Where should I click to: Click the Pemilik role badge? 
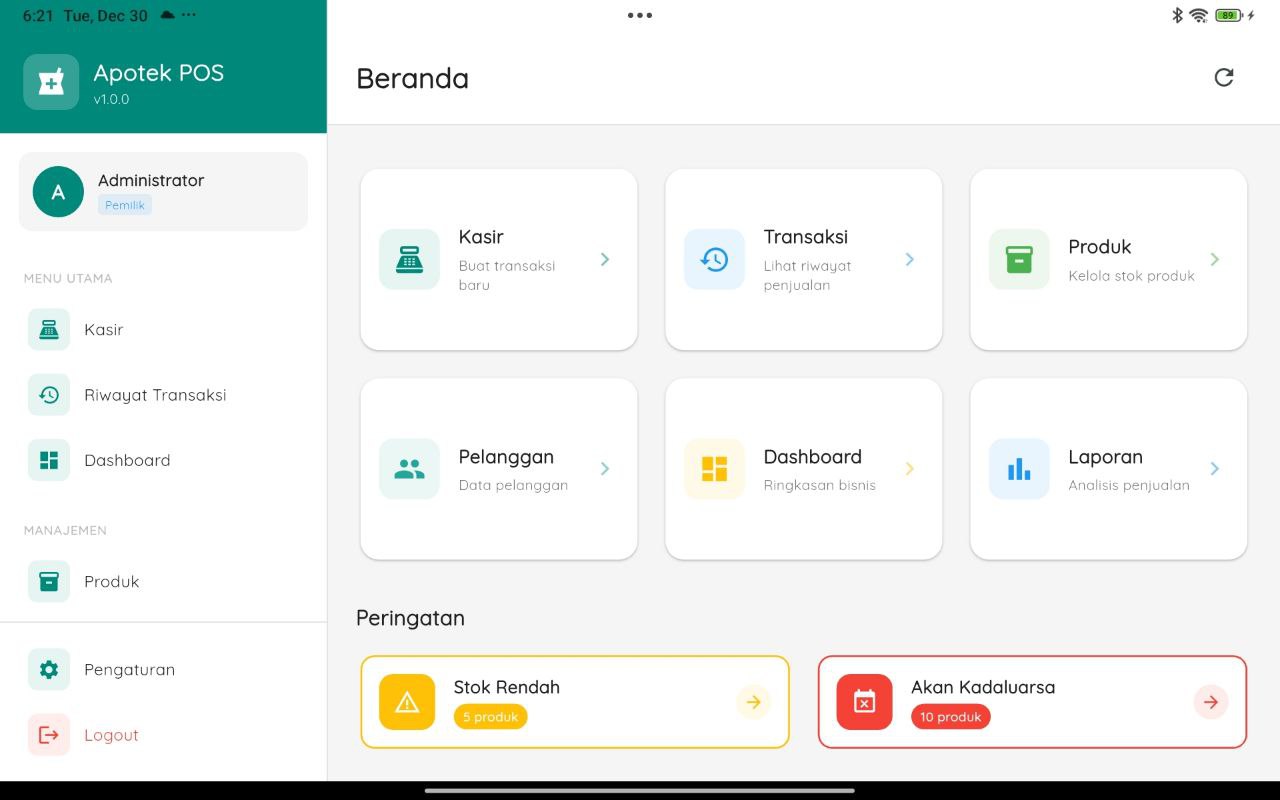[125, 204]
